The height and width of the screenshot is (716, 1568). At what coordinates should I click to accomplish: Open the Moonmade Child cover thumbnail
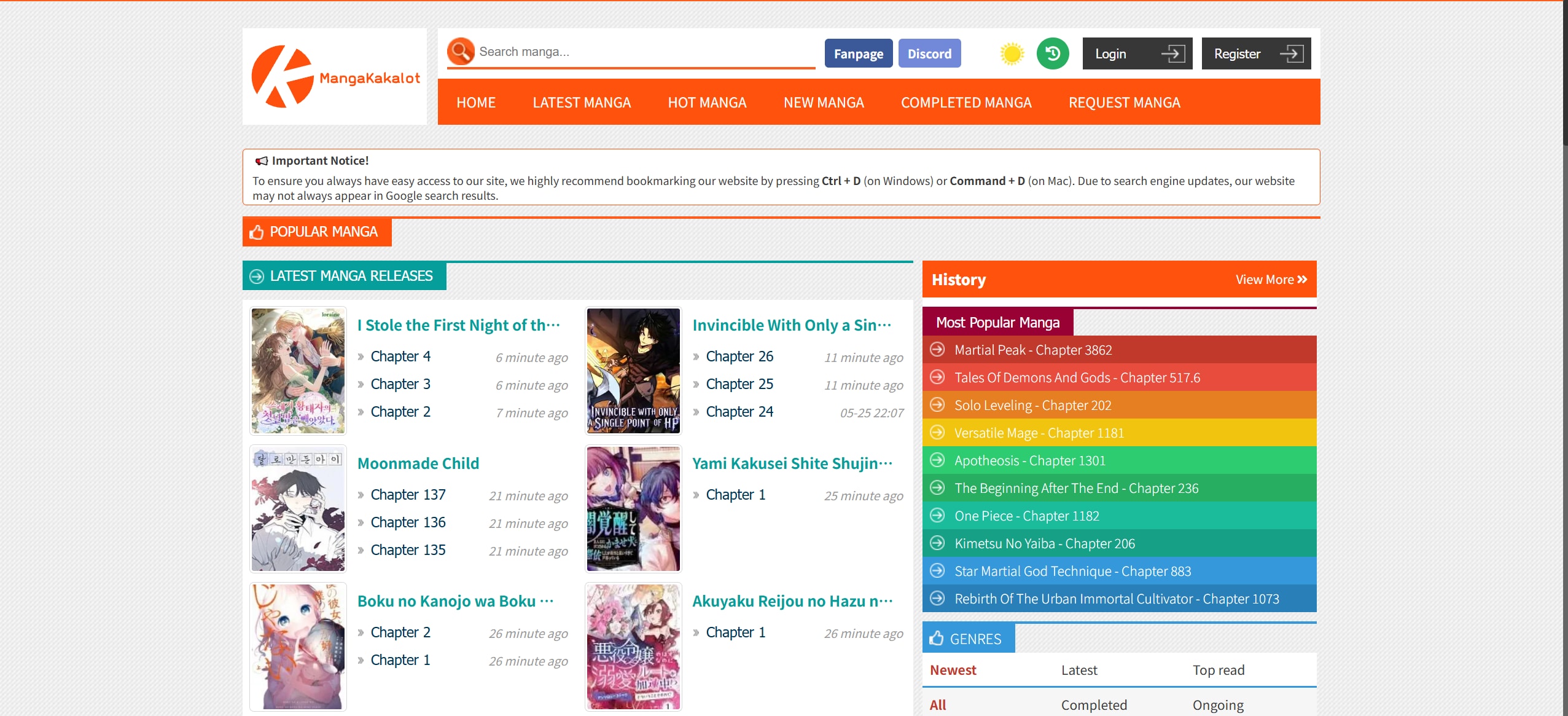(x=298, y=509)
